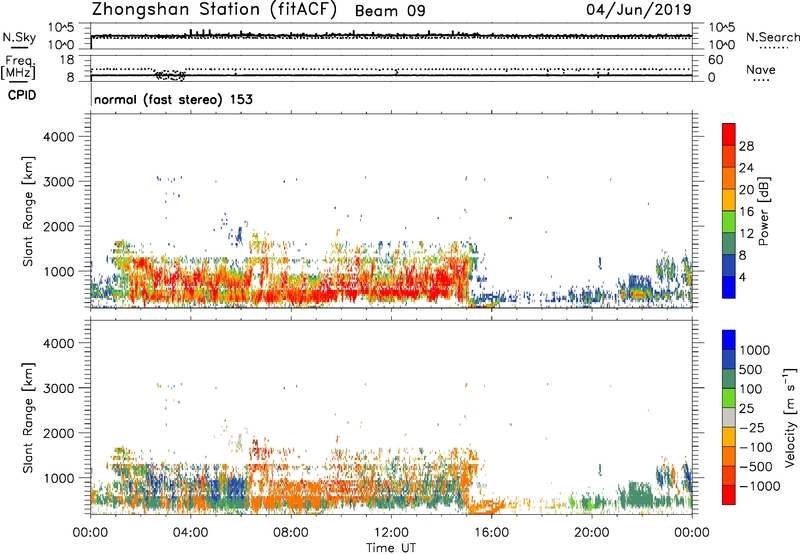Select the 'Time UT' axis title
This screenshot has width=800, height=554.
coord(391,548)
